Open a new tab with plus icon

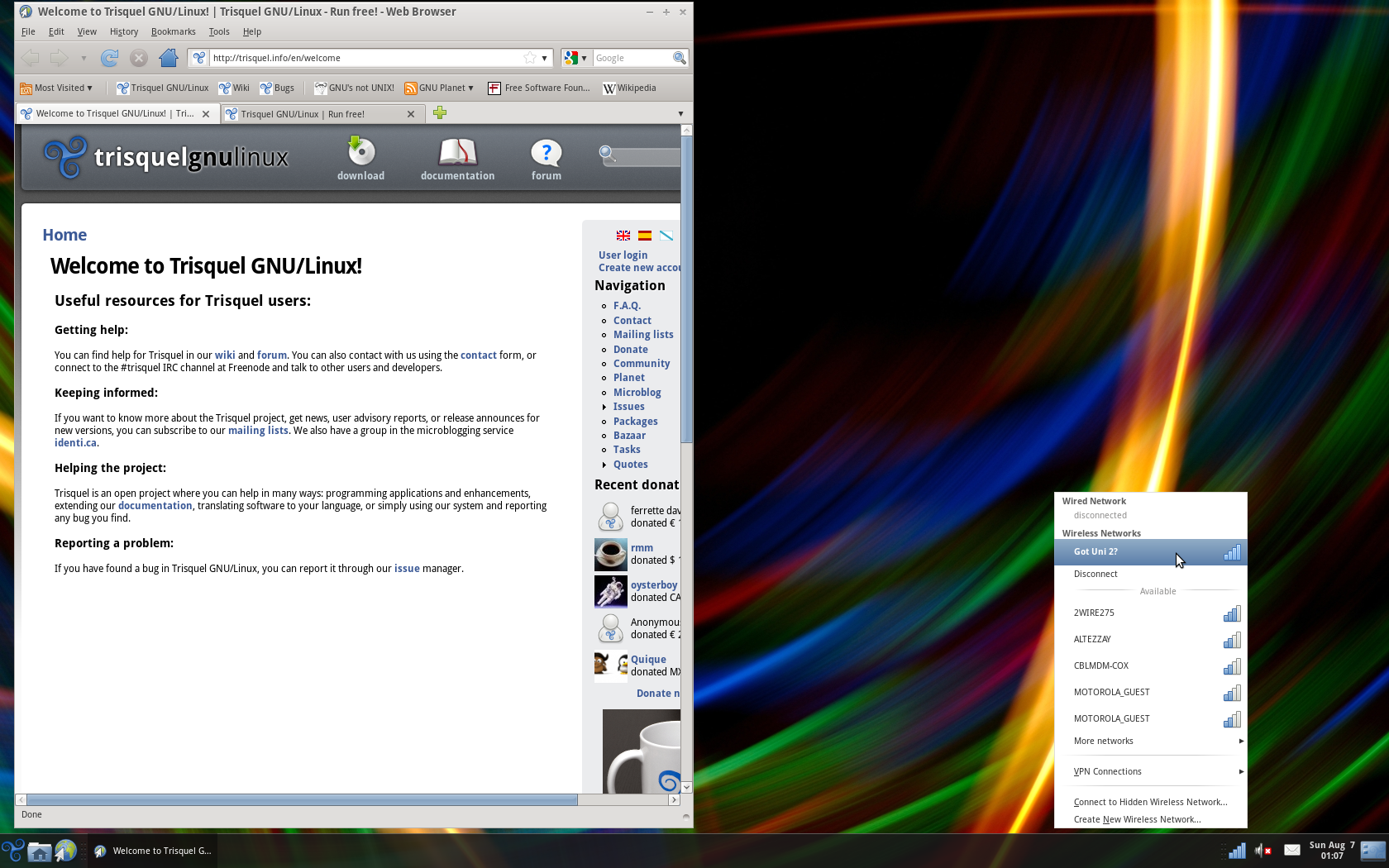click(440, 113)
